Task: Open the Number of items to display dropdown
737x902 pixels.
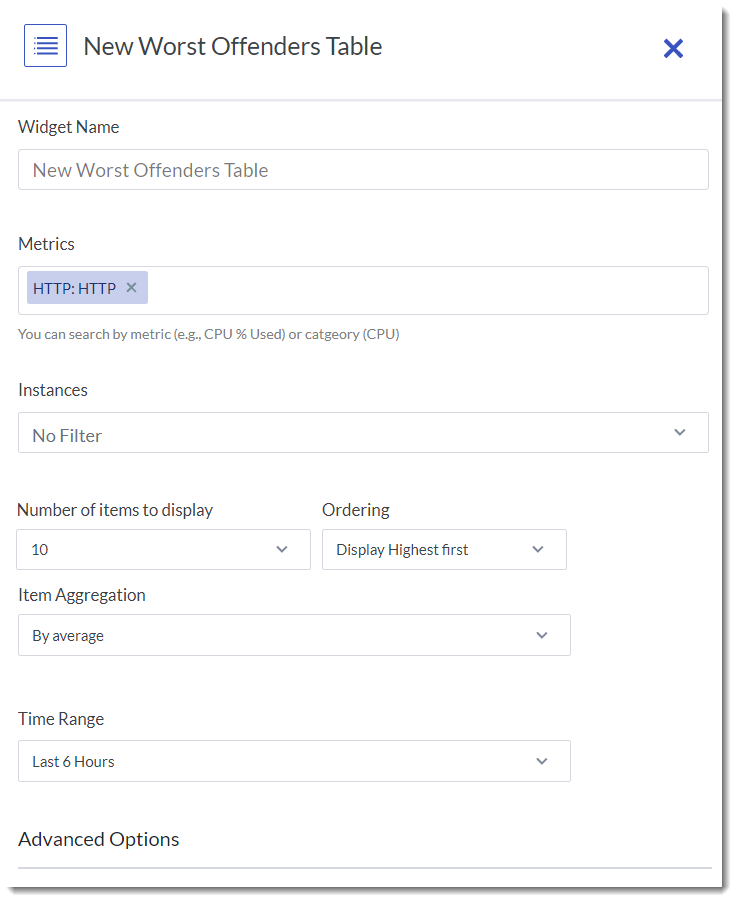Action: pos(164,549)
